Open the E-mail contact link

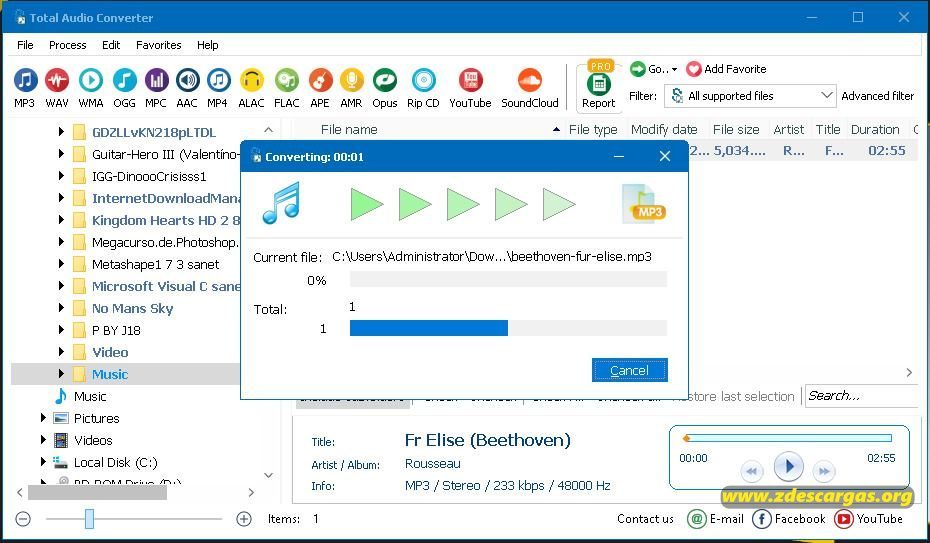tap(716, 519)
